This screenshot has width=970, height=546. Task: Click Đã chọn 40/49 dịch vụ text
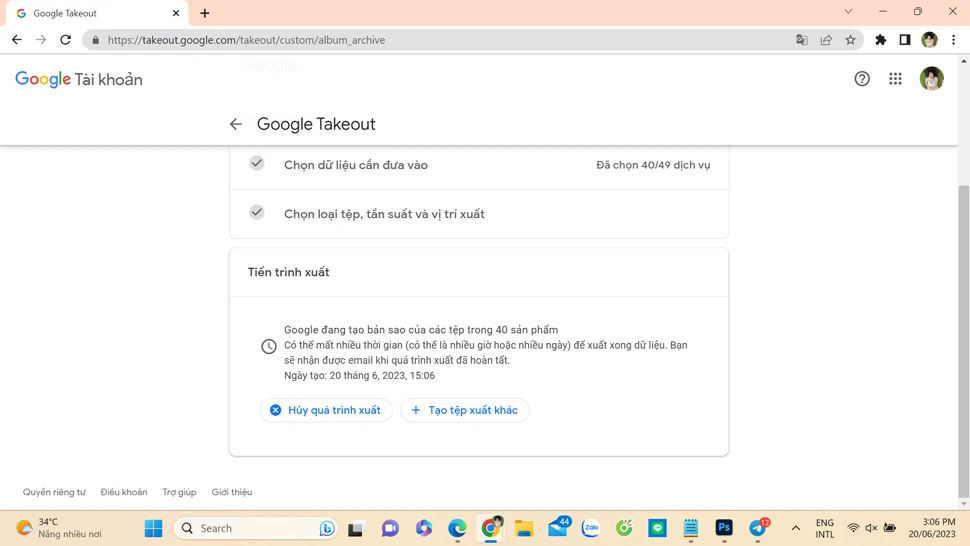tap(653, 165)
